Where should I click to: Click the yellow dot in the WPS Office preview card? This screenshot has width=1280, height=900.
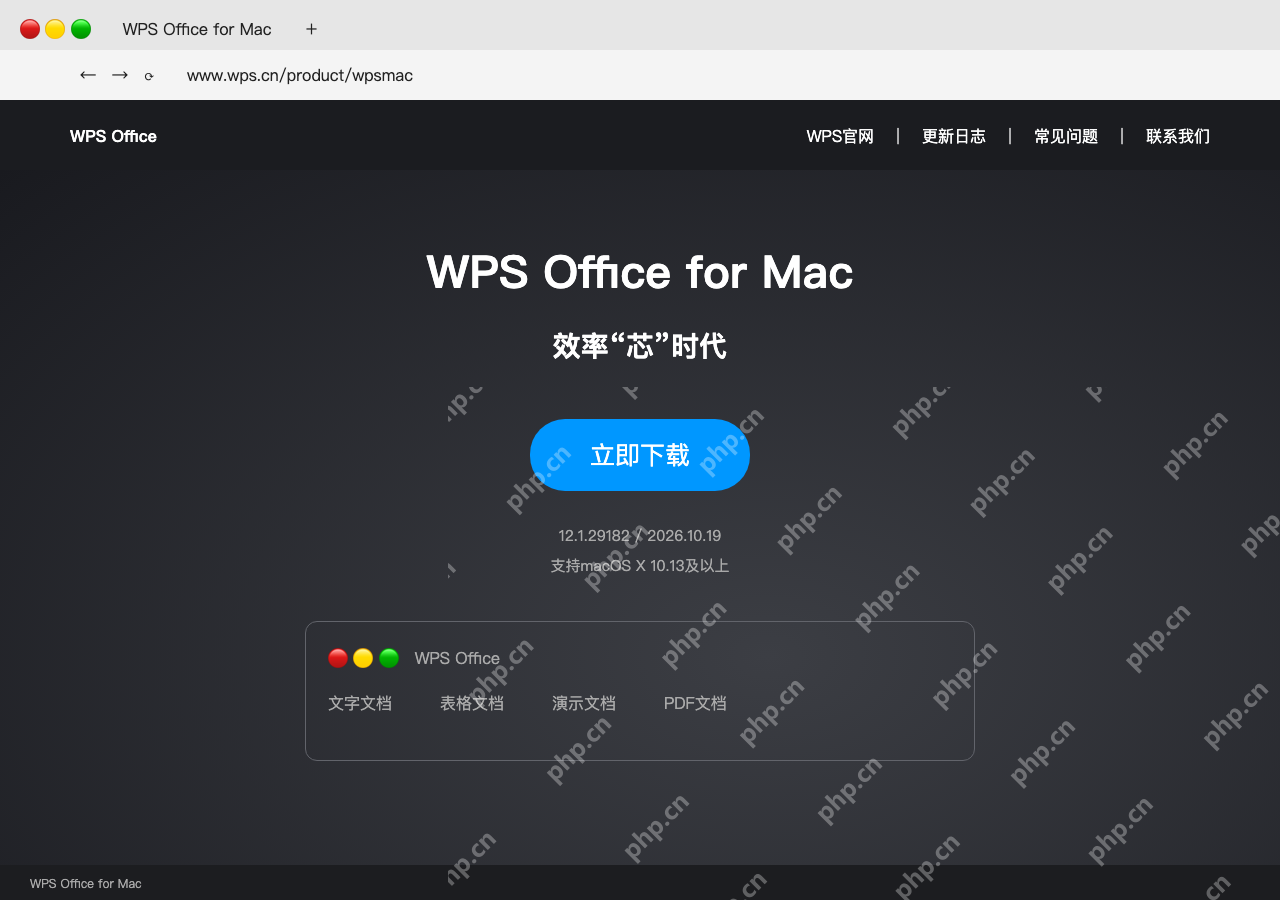[x=363, y=658]
